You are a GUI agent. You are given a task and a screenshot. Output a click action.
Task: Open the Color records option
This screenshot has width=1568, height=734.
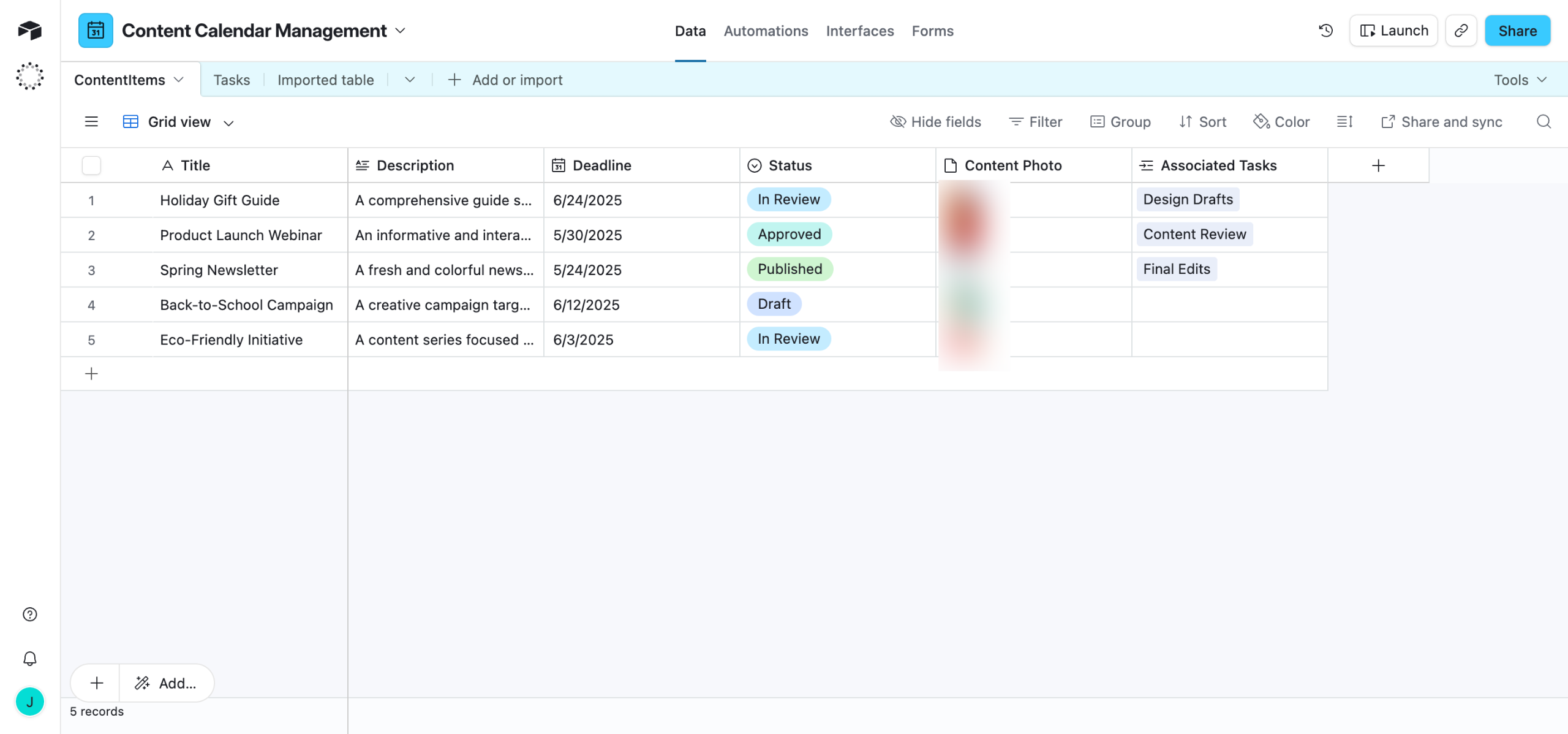[1281, 122]
